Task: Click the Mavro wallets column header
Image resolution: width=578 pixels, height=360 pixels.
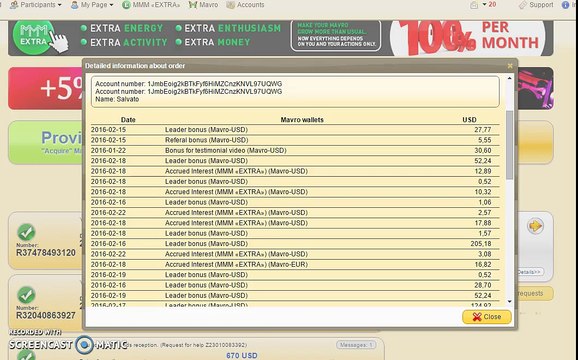Action: (302, 120)
